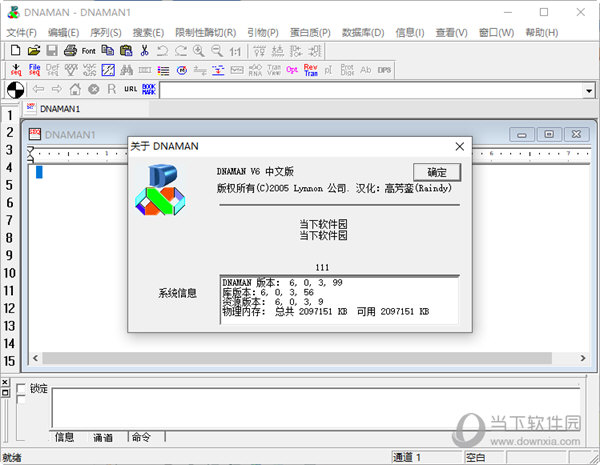The width and height of the screenshot is (600, 465).
Task: Zoom in using the plus magnifier icon
Action: point(199,51)
